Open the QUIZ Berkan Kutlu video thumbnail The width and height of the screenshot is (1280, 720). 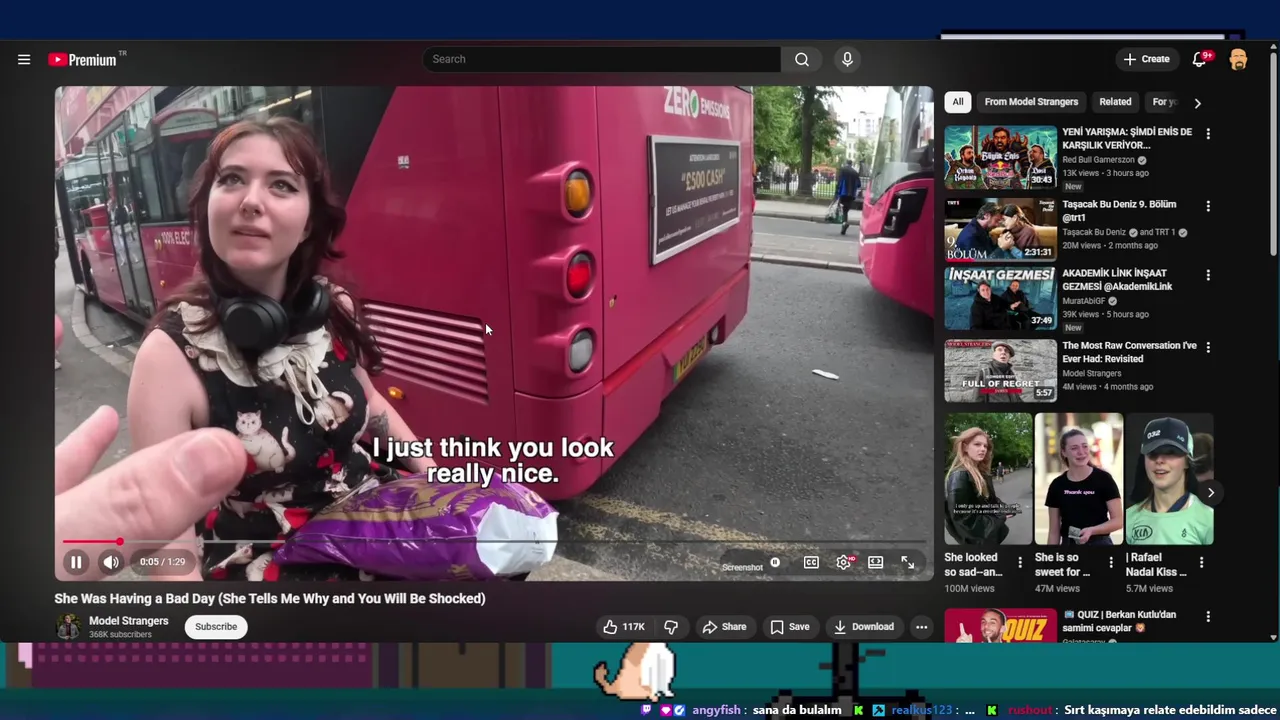point(1000,625)
